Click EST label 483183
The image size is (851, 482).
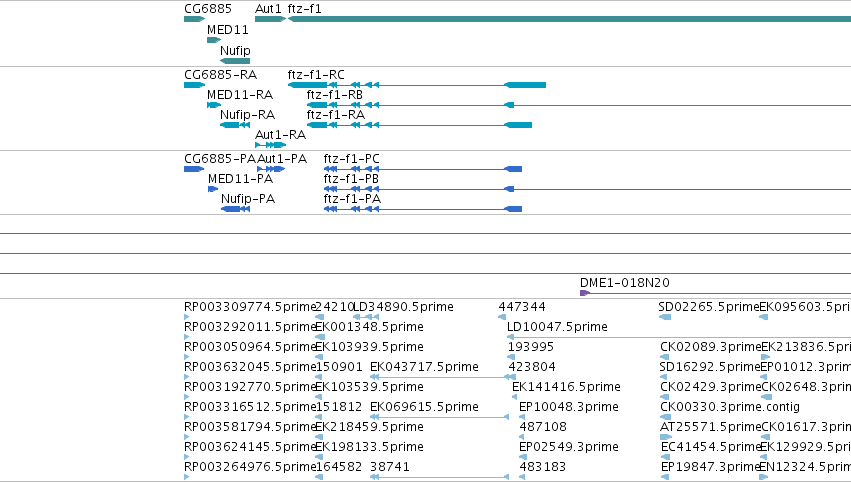(x=542, y=467)
